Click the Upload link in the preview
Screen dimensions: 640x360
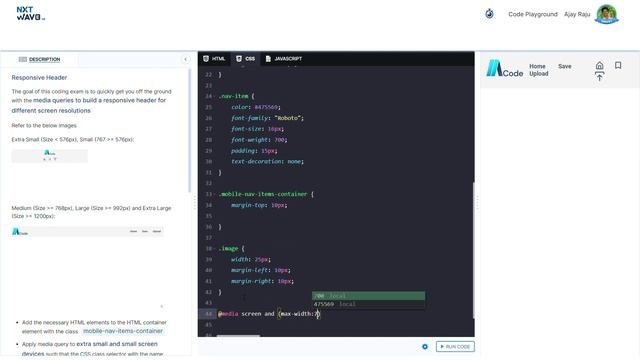(539, 74)
